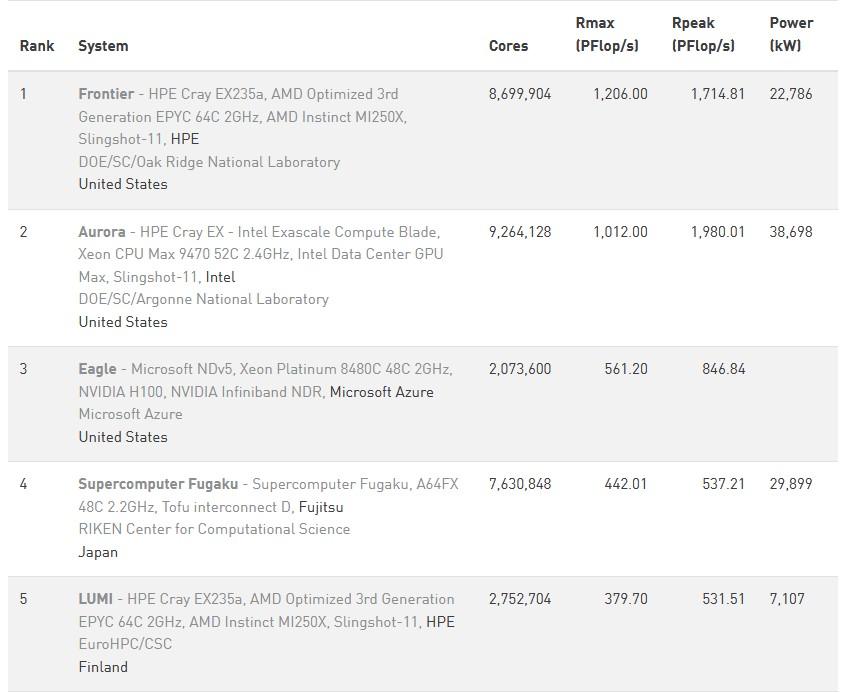Open the Supercomputer Fugaku system link
Screen dimensions: 847x693
158,484
